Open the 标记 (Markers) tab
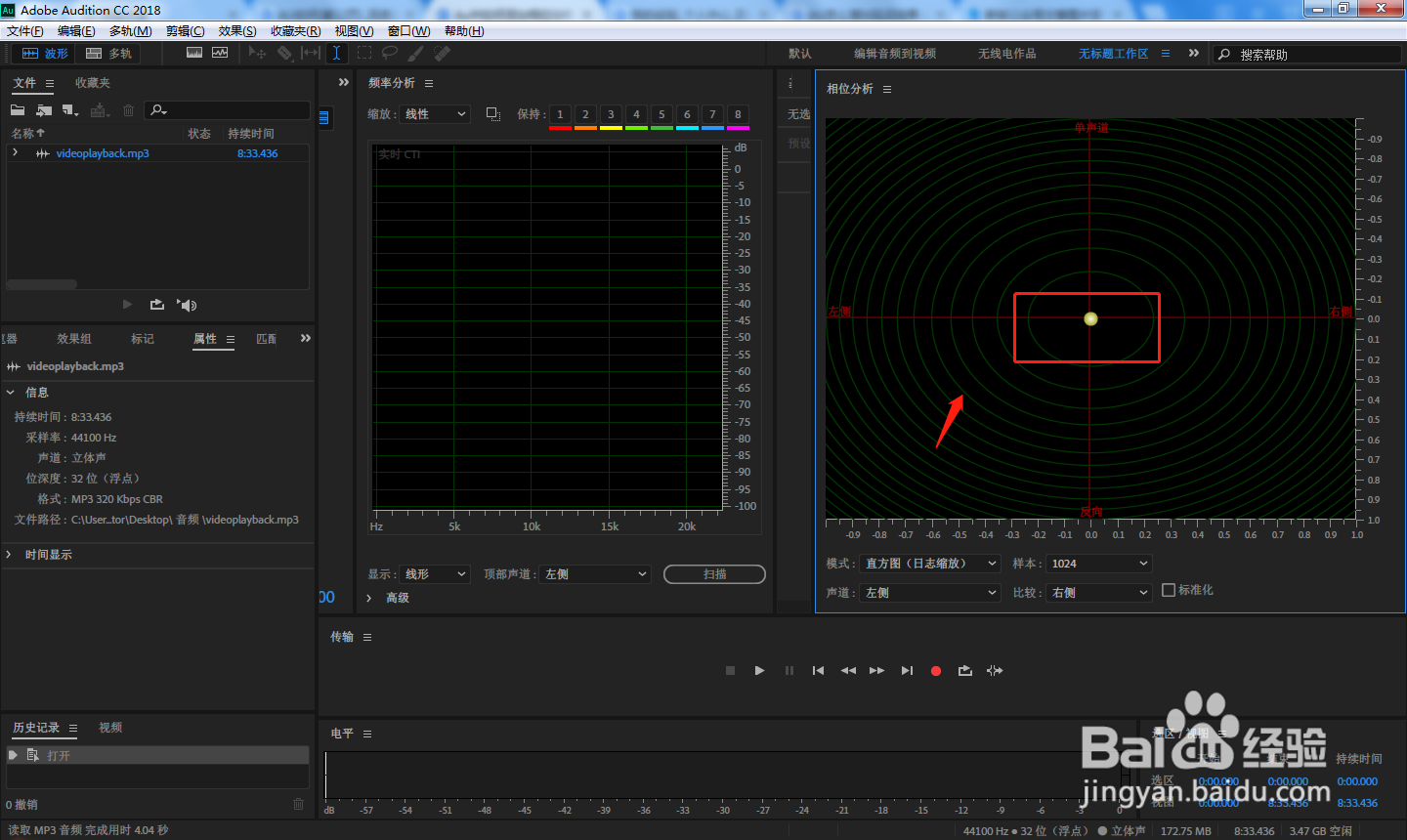Screen dimensions: 1407x840 click(143, 339)
